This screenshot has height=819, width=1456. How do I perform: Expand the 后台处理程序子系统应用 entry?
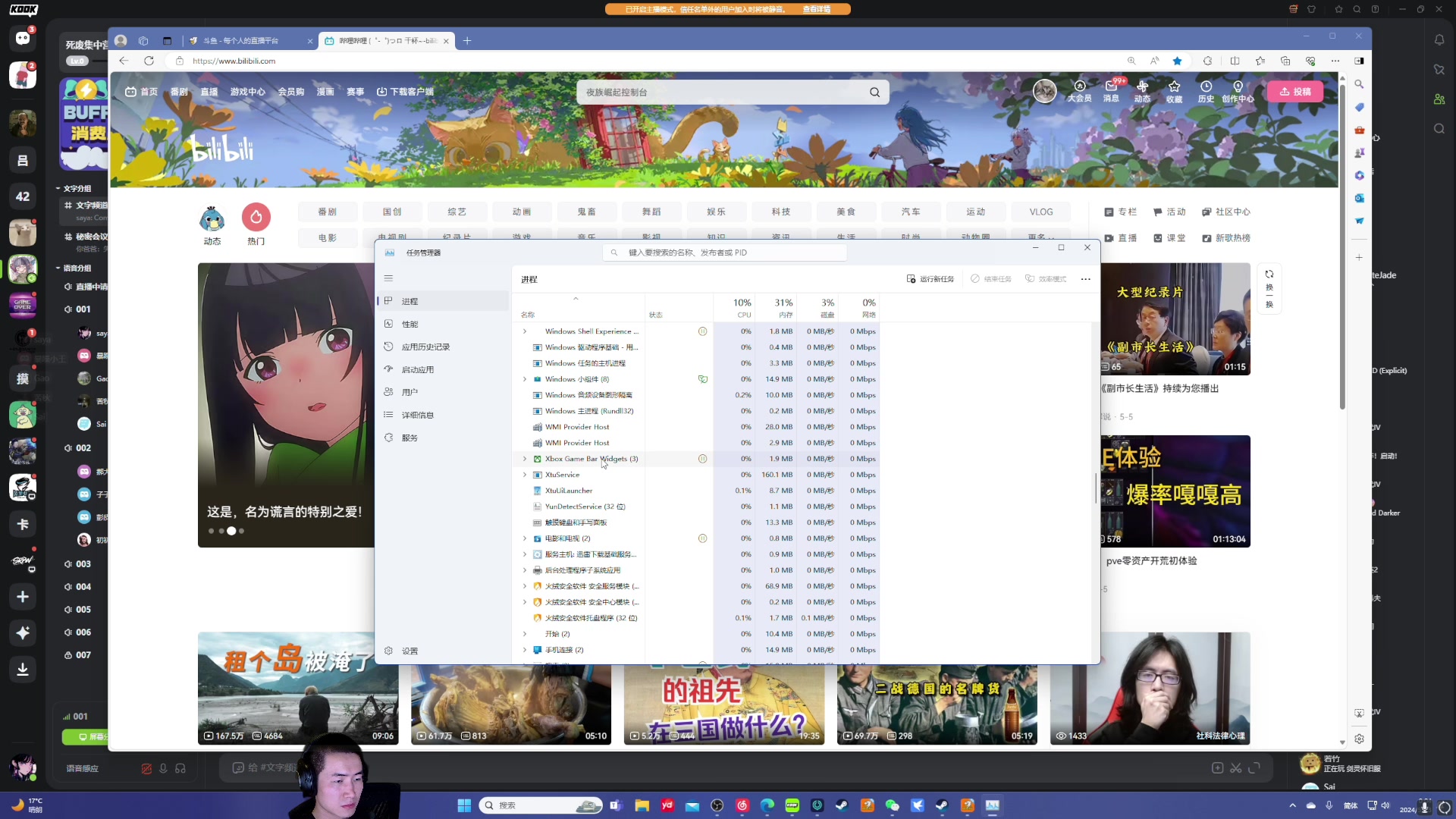tap(524, 570)
